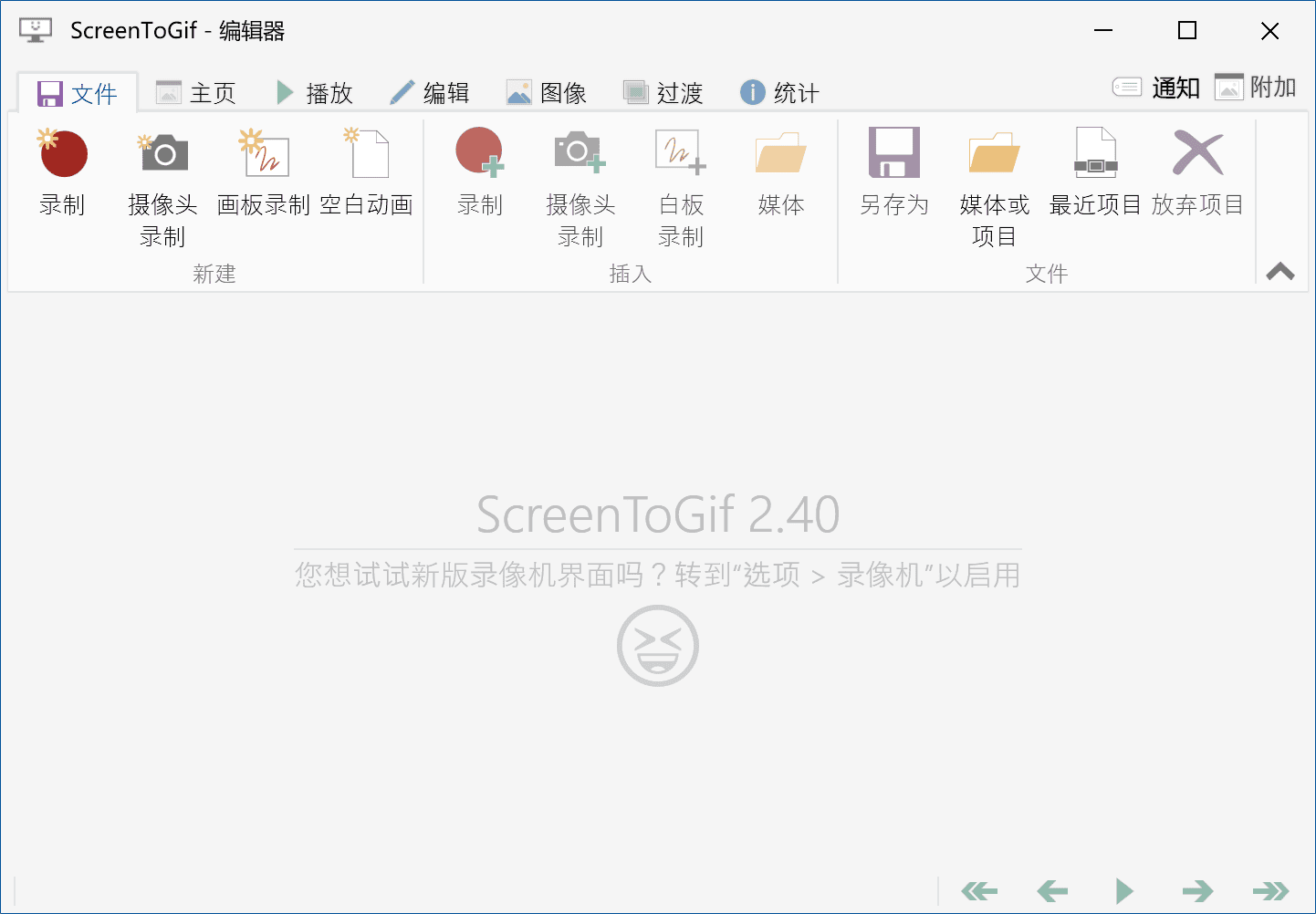Open the 编辑 ribbon tab

point(429,93)
